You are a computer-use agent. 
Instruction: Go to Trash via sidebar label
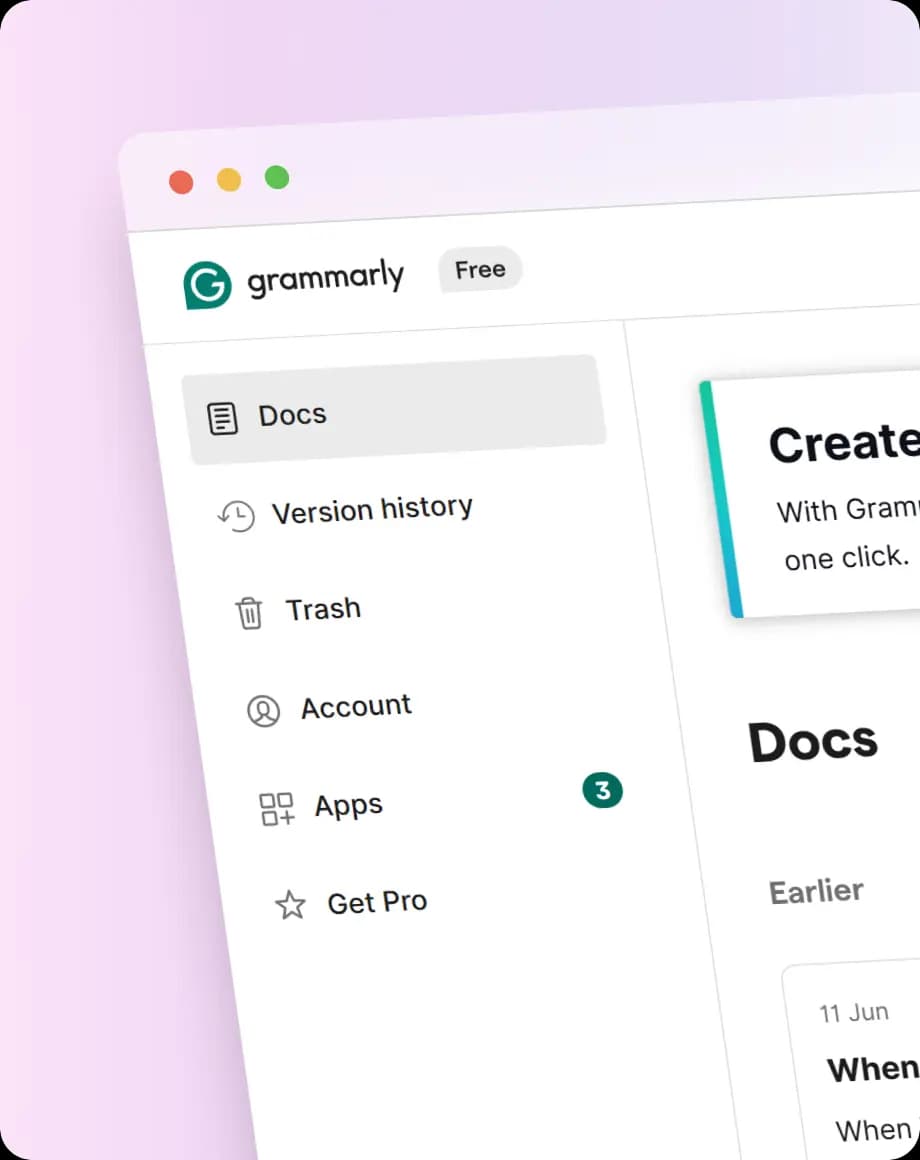(323, 608)
